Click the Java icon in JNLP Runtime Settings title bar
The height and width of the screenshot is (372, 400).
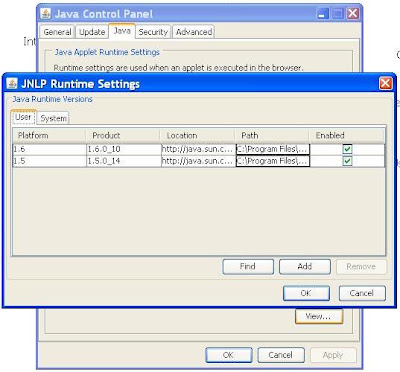(12, 83)
